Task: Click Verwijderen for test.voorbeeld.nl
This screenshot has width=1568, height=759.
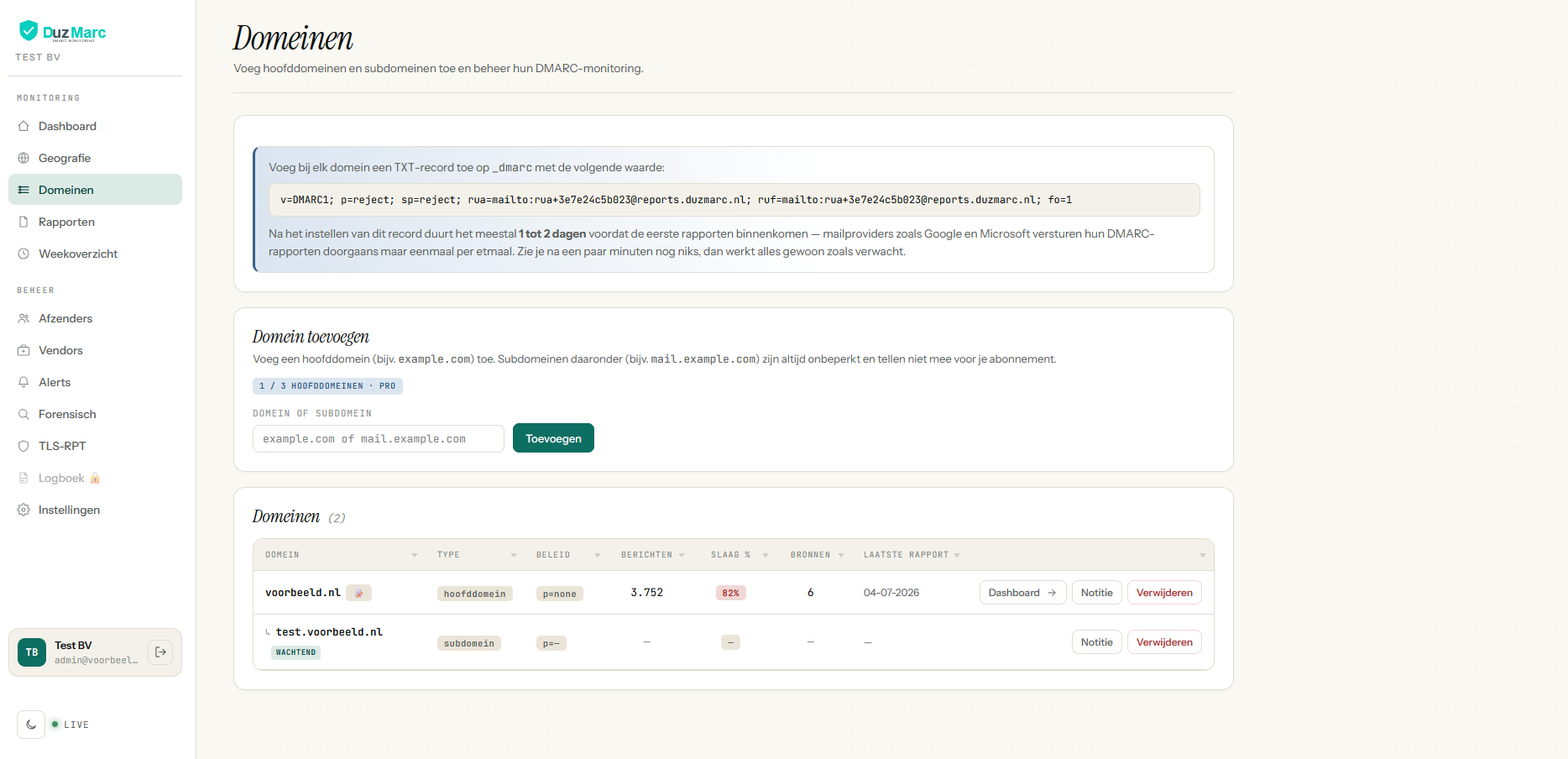Action: (1164, 642)
